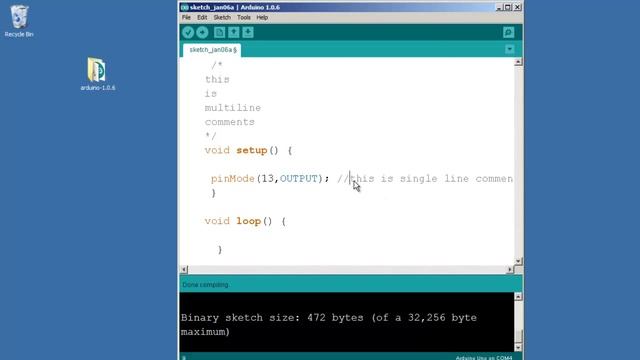Click the editor scroll up arrow
Image resolution: width=640 pixels, height=360 pixels.
(x=518, y=62)
